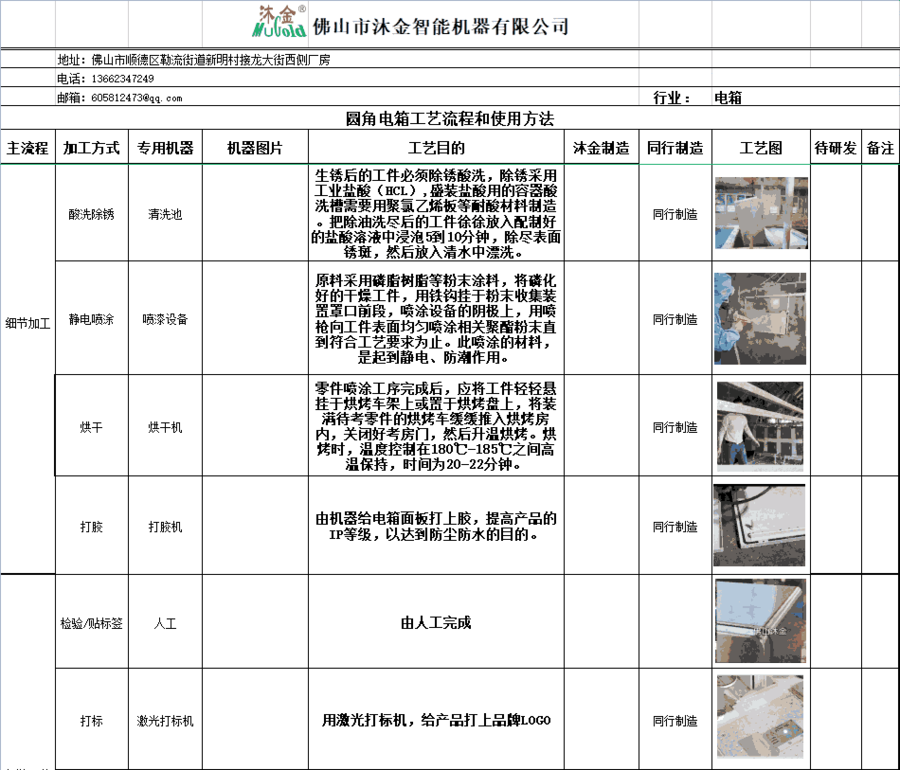Click the 烘干 row process photo
Image resolution: width=900 pixels, height=770 pixels.
pos(760,427)
